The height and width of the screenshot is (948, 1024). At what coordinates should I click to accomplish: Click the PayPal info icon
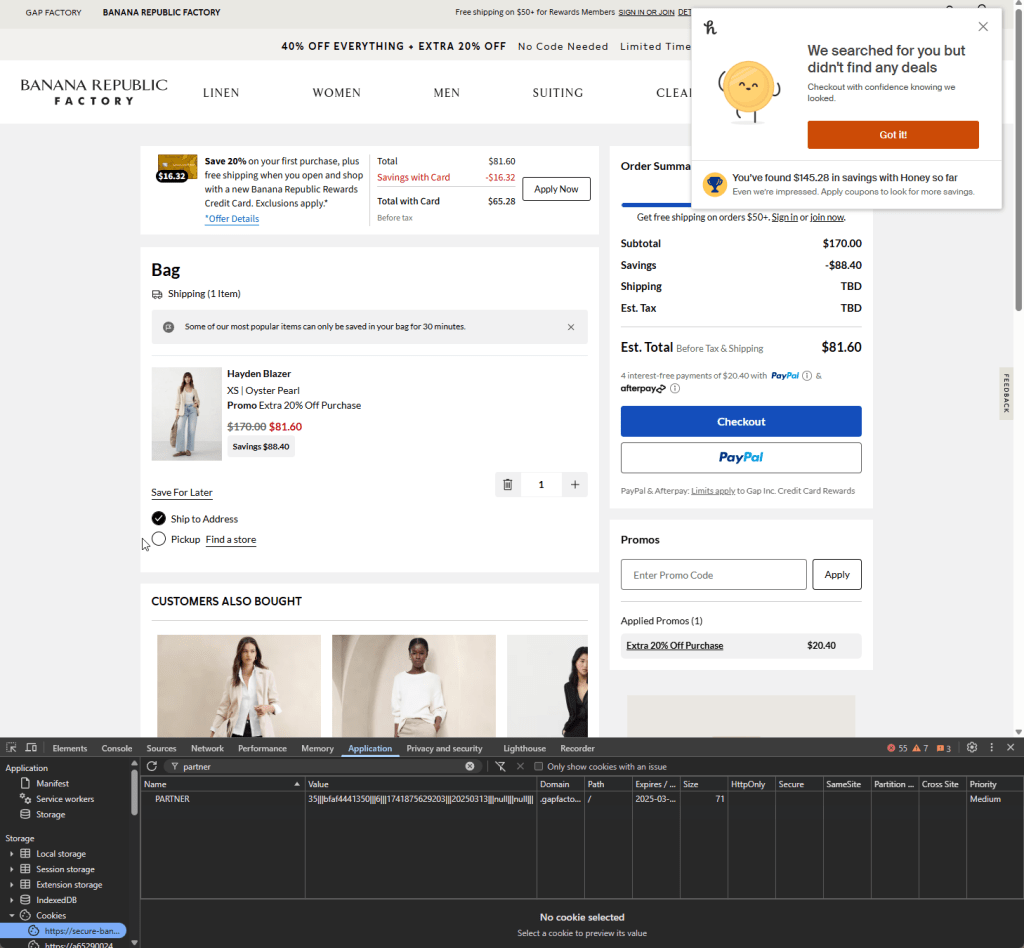807,376
